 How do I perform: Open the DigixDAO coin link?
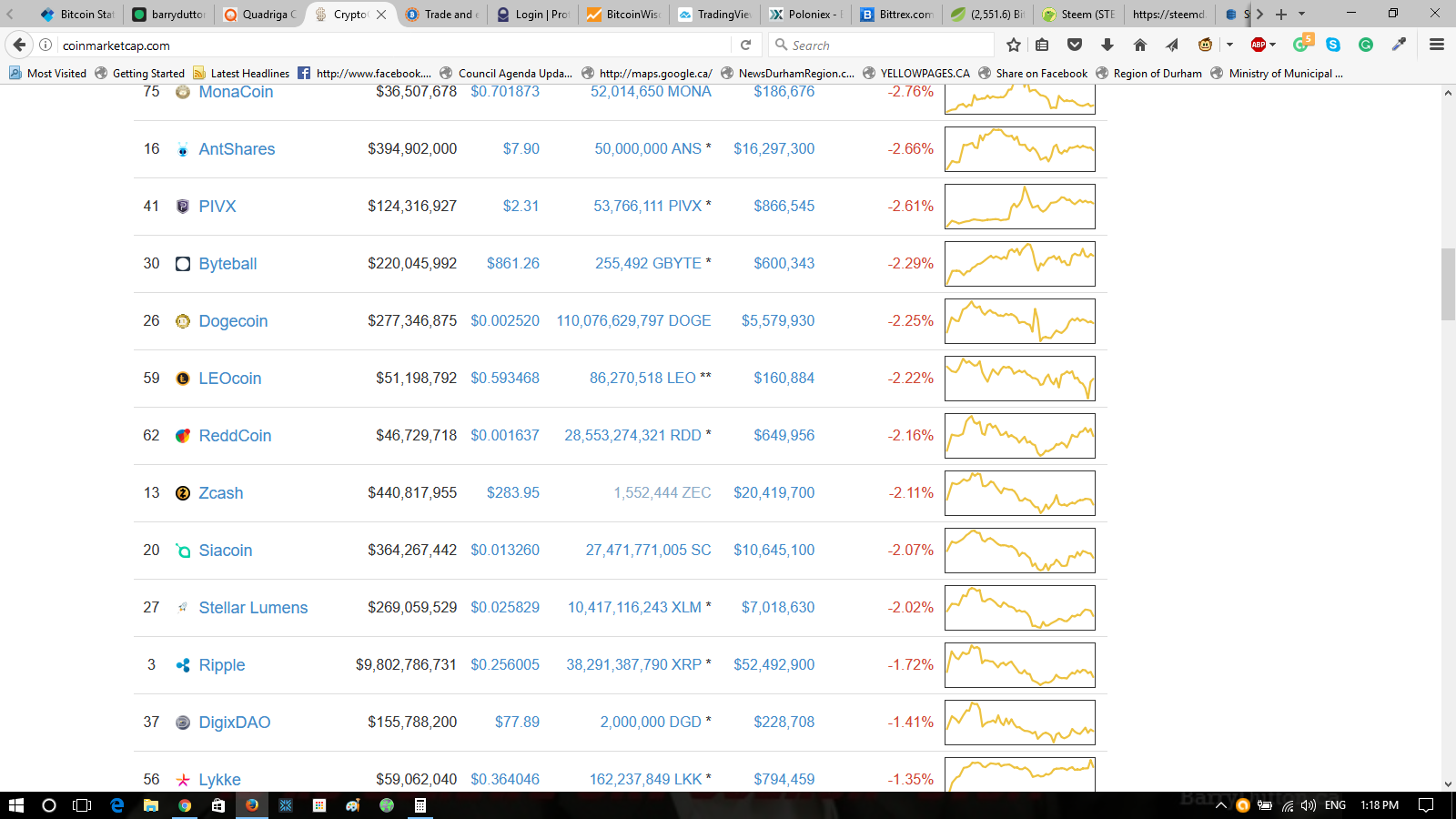coord(235,723)
